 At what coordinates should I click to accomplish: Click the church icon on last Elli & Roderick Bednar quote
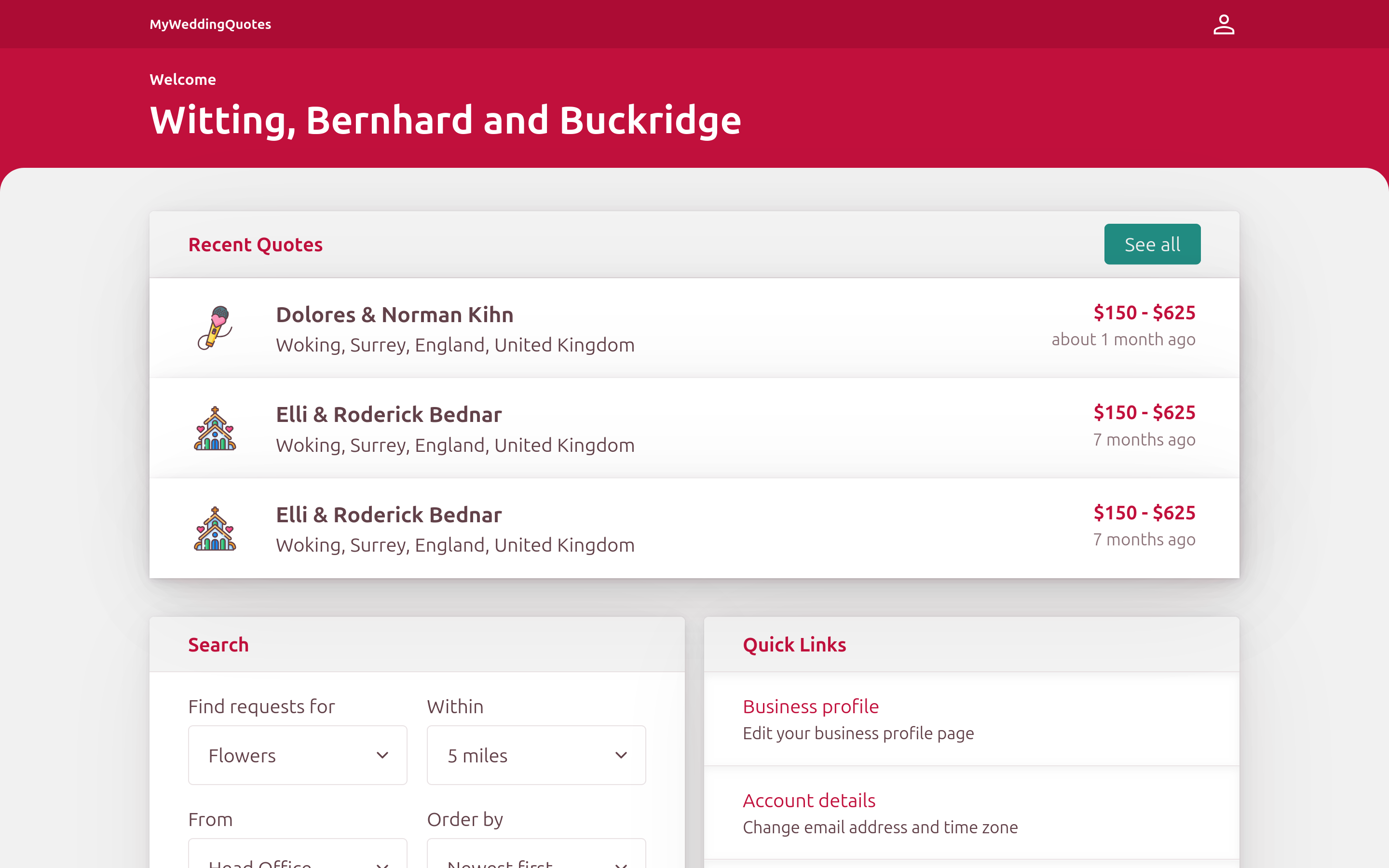(x=215, y=528)
